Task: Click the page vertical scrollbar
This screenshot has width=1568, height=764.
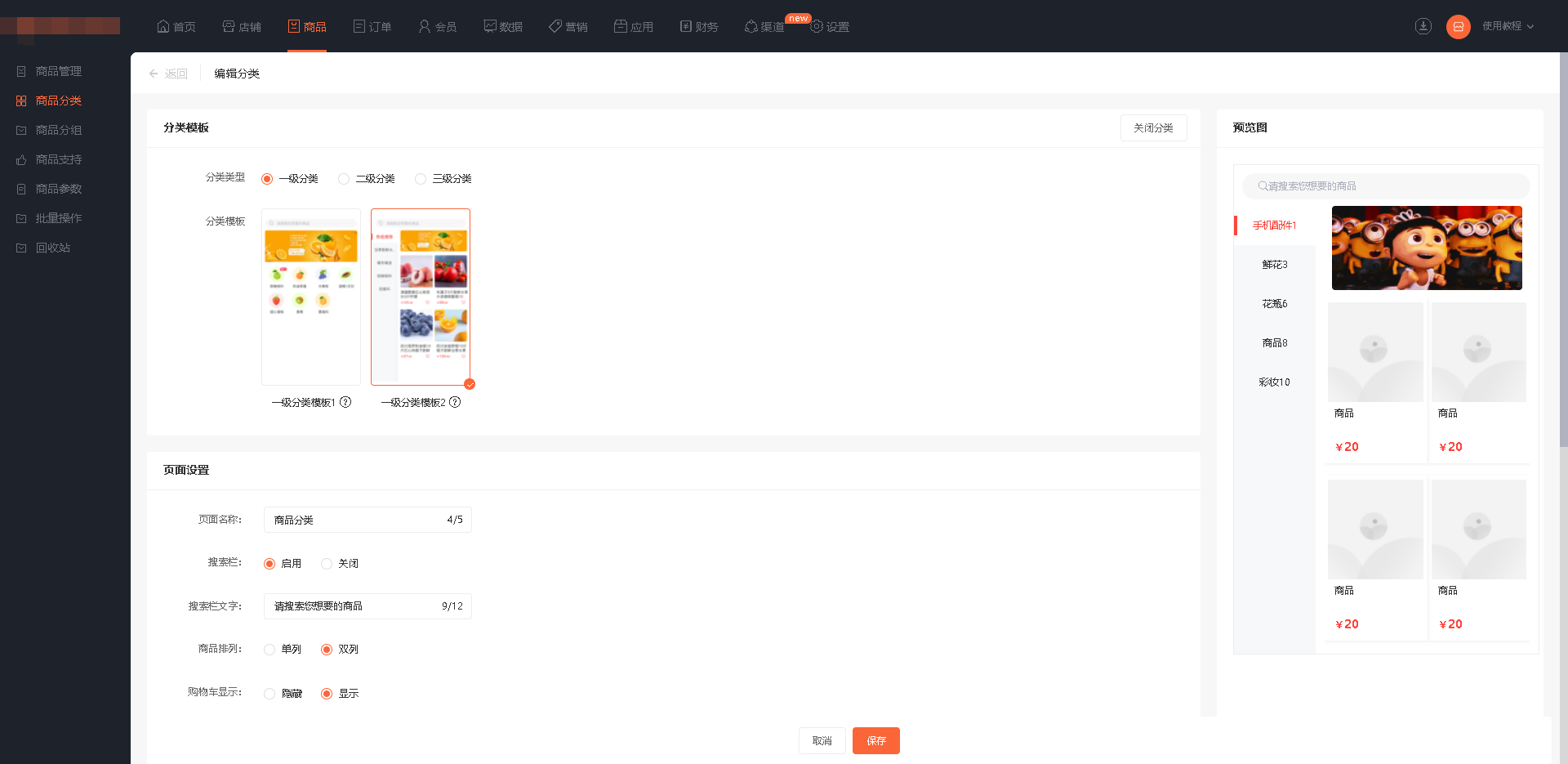Action: click(x=1563, y=249)
